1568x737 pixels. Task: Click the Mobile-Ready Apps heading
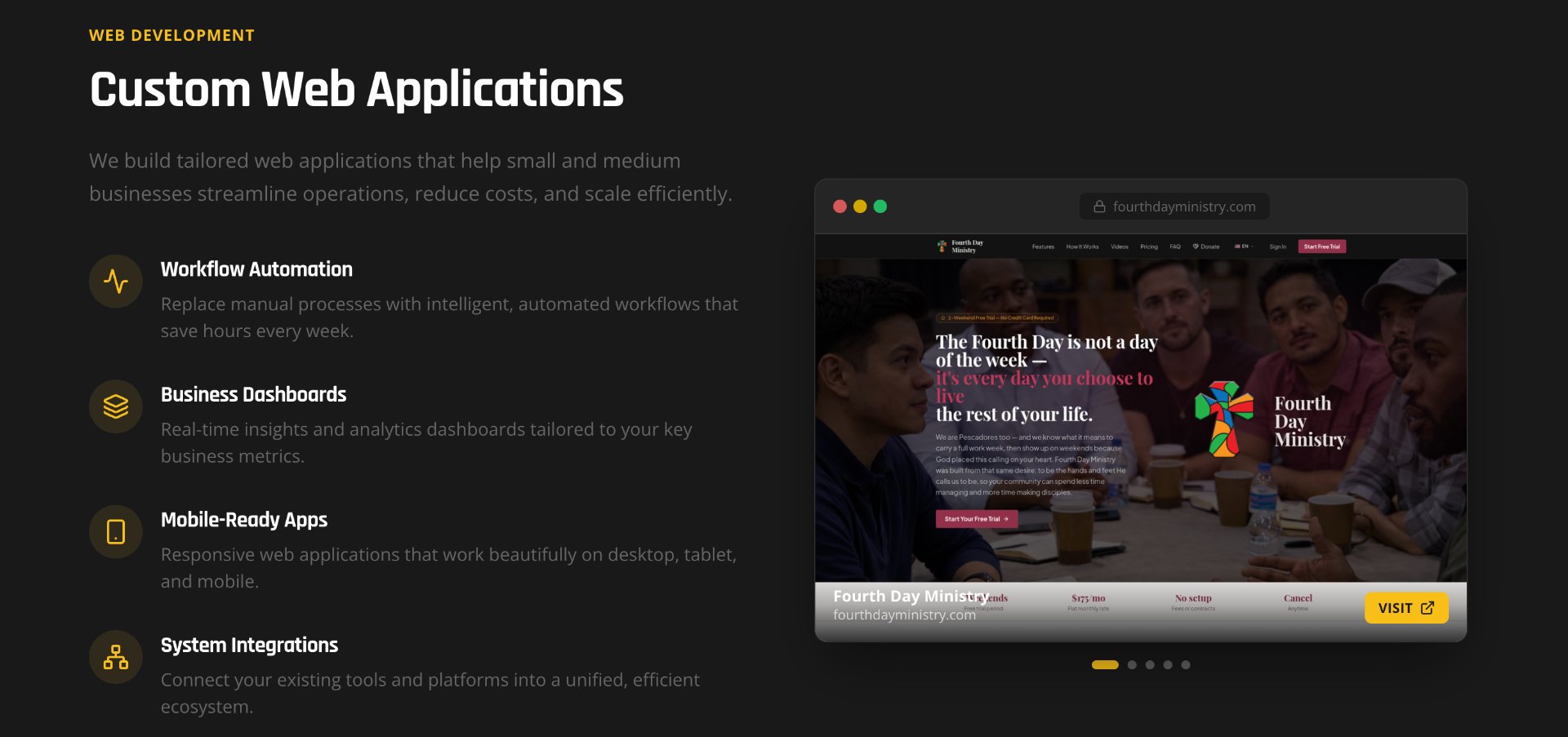244,520
